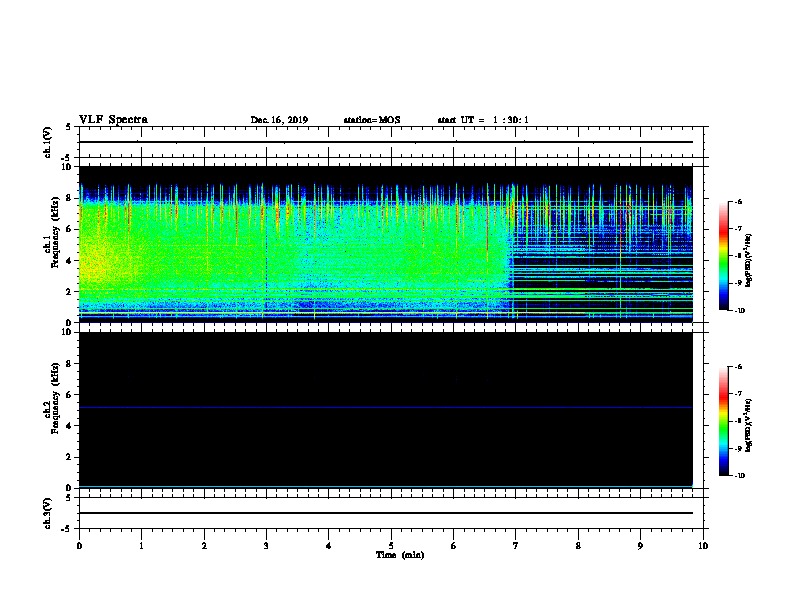
Task: Click the ch.1 voltage waveform trace
Action: click(x=386, y=142)
